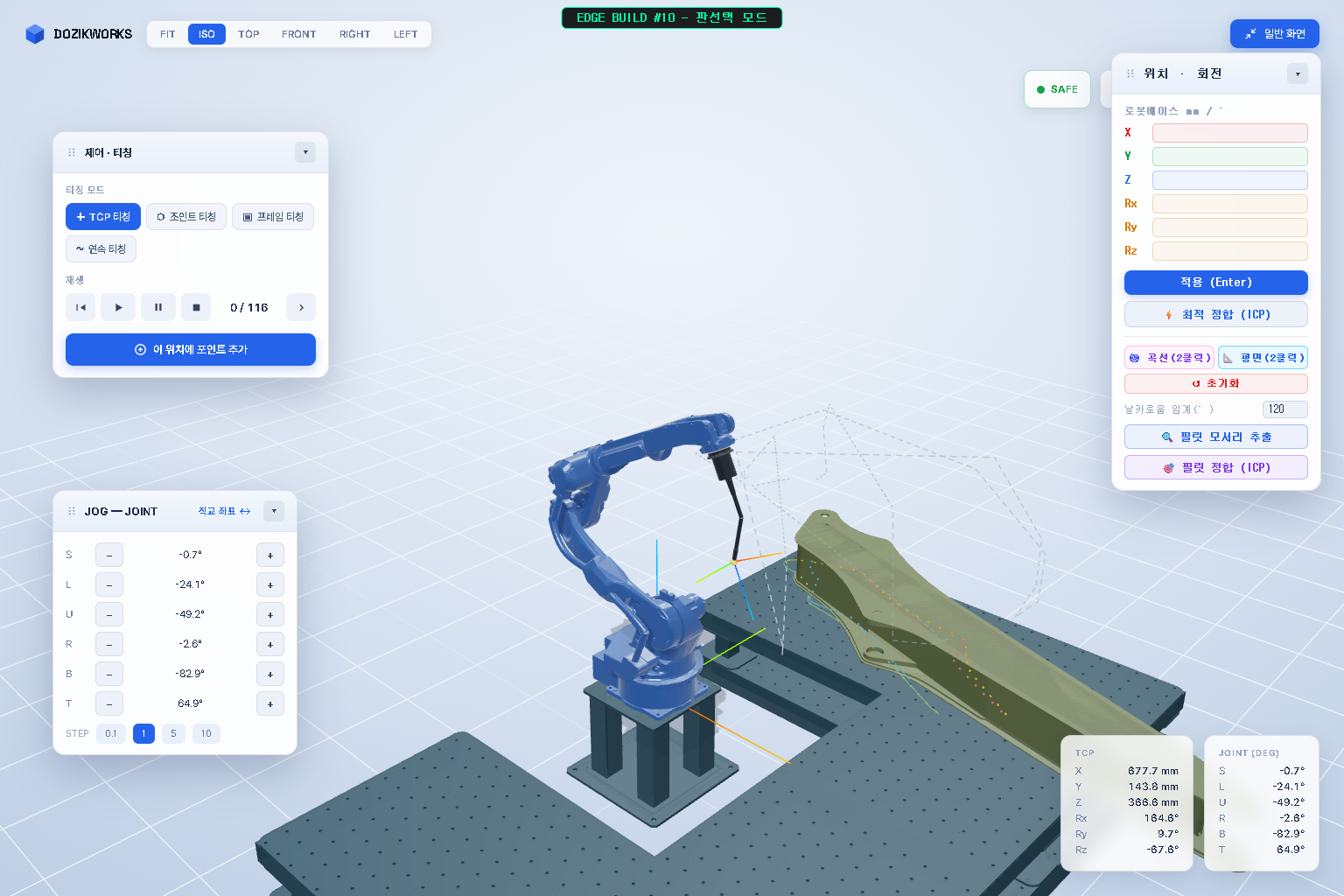Click the 곡선(2클릭) button

point(1170,357)
